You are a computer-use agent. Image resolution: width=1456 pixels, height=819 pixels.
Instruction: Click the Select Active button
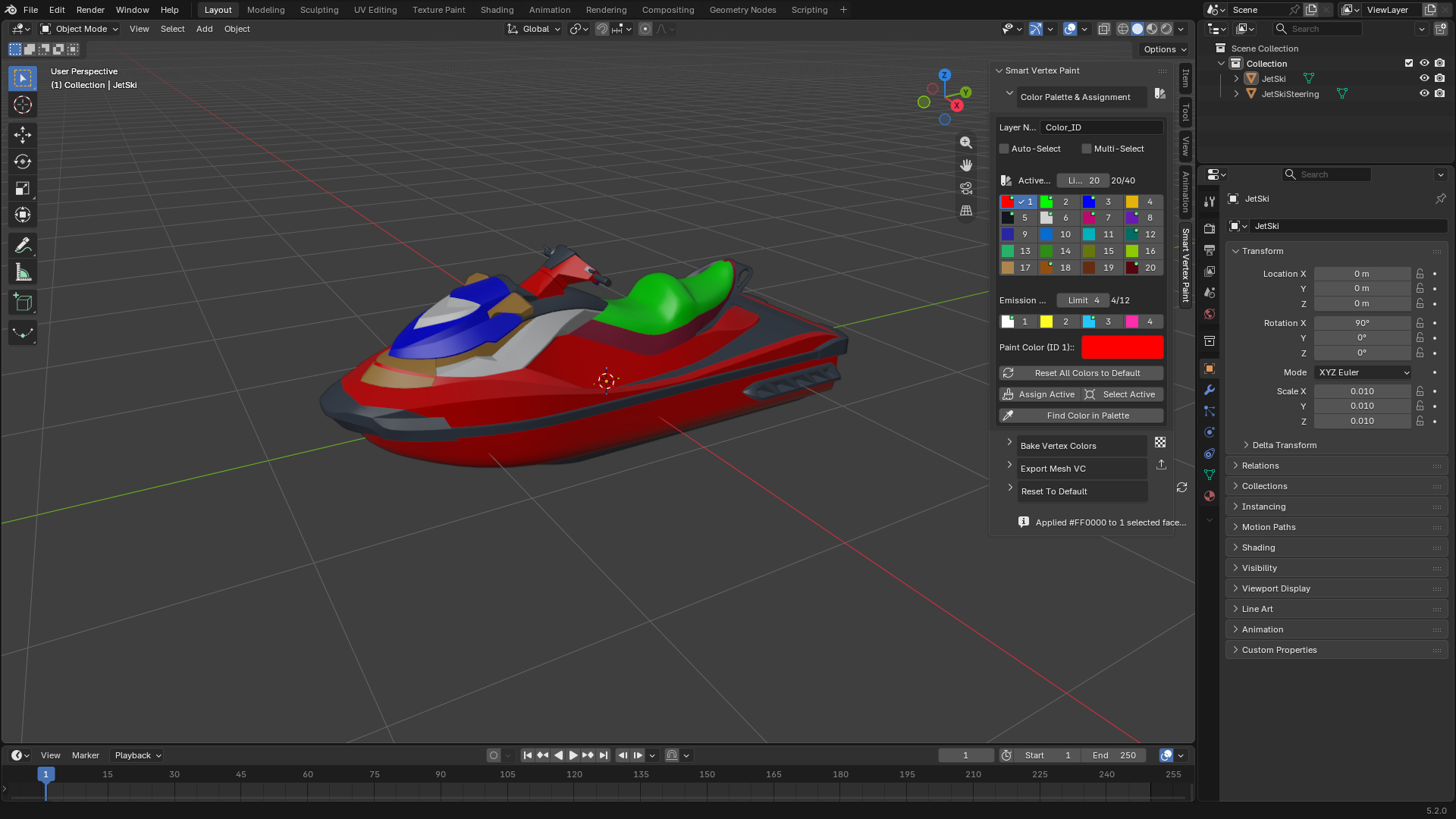(x=1123, y=394)
